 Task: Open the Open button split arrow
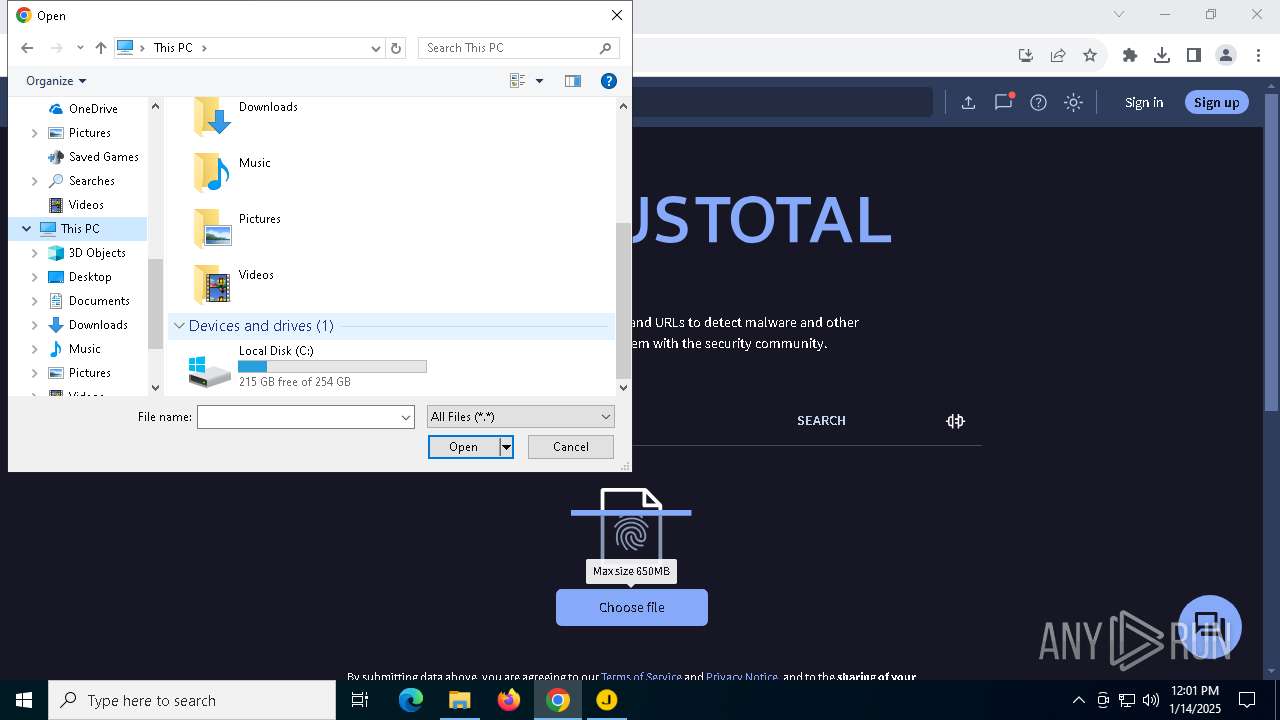(x=506, y=447)
